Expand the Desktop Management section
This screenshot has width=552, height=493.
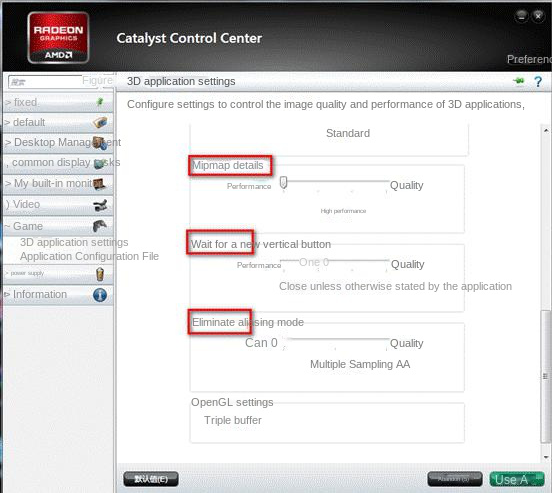click(58, 143)
